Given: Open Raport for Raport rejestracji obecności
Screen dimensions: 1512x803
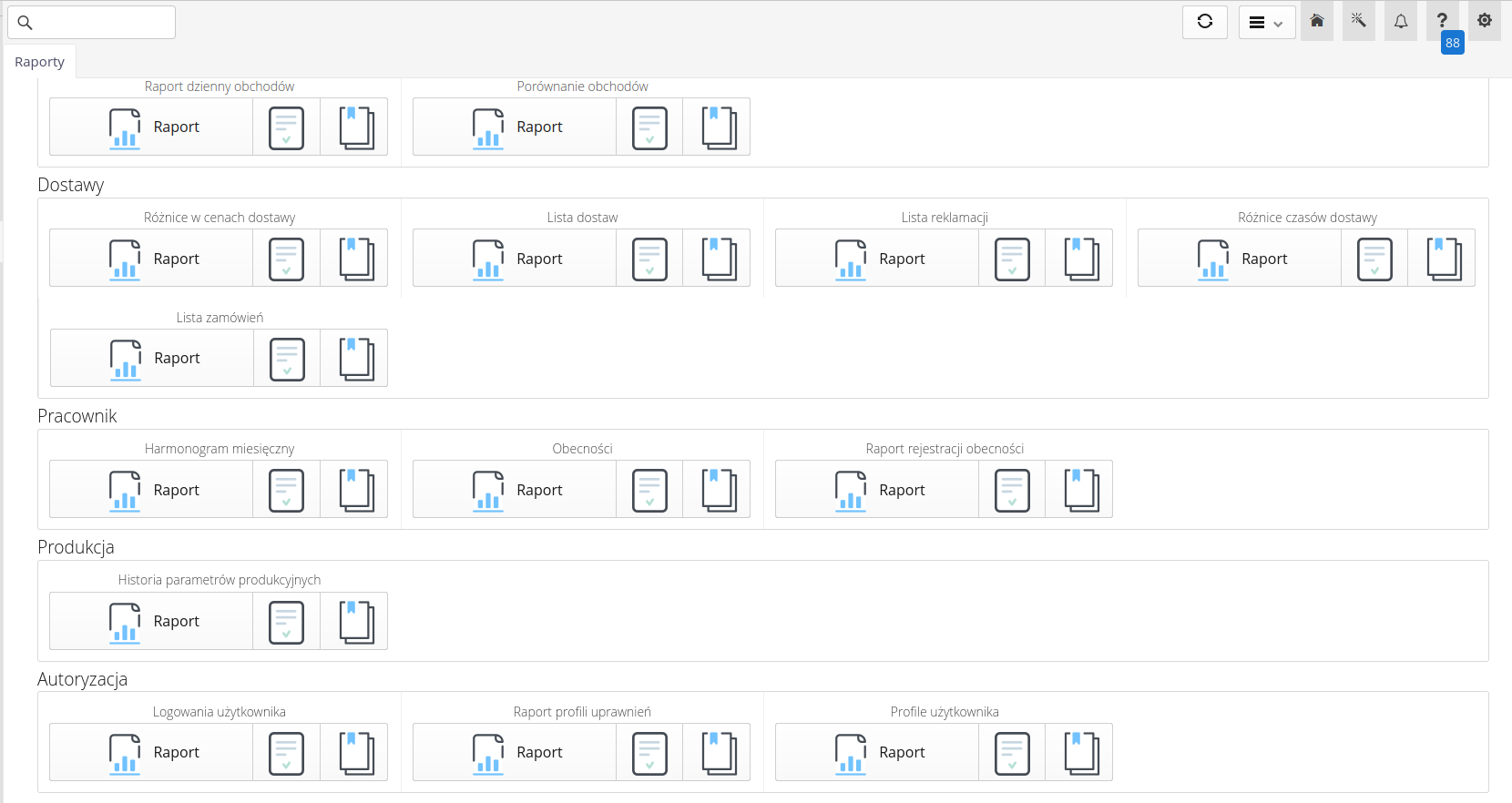Looking at the screenshot, I should coord(877,490).
